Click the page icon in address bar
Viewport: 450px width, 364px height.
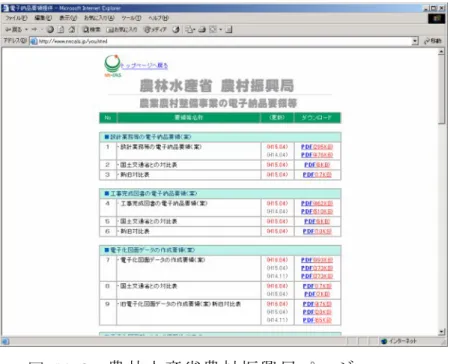pyautogui.click(x=33, y=41)
